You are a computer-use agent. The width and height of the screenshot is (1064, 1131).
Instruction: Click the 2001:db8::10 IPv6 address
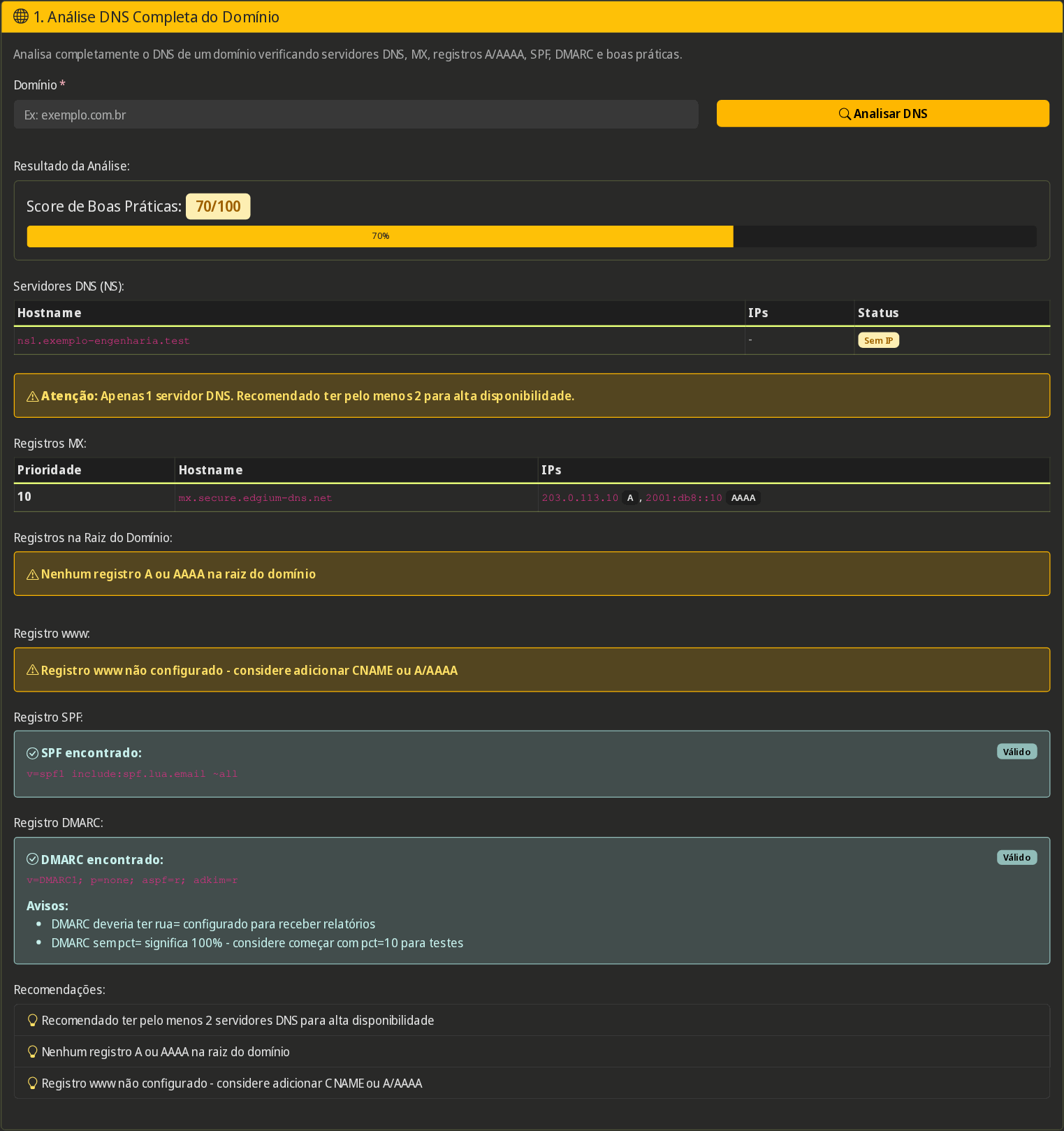pyautogui.click(x=683, y=498)
